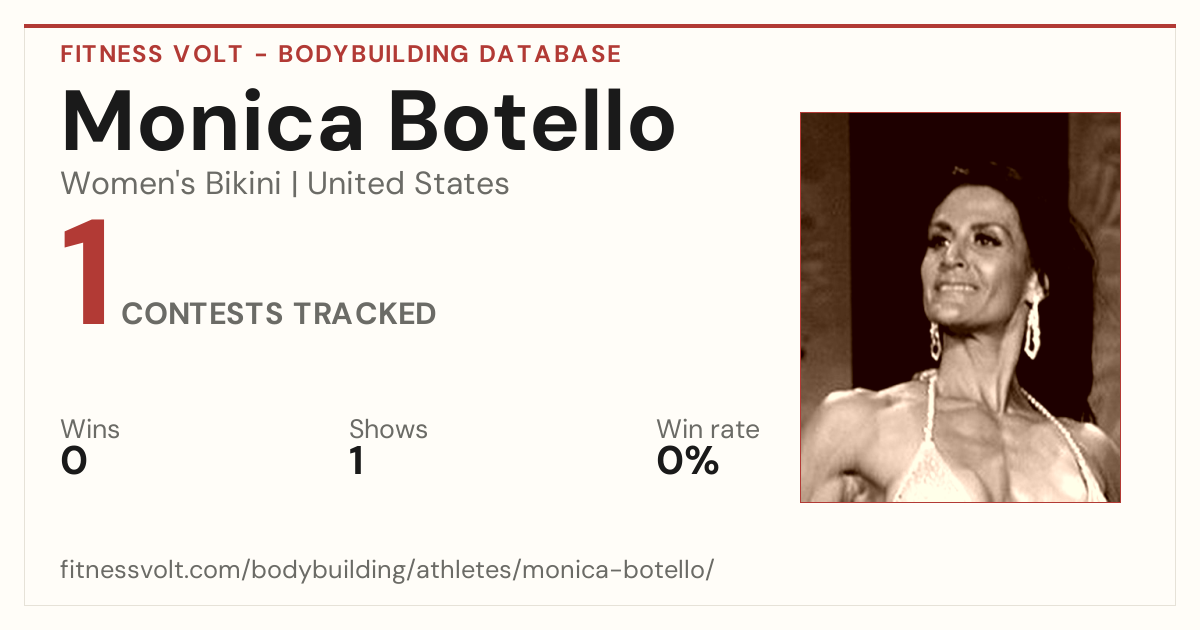
Task: Click the red top border line
Action: click(600, 26)
